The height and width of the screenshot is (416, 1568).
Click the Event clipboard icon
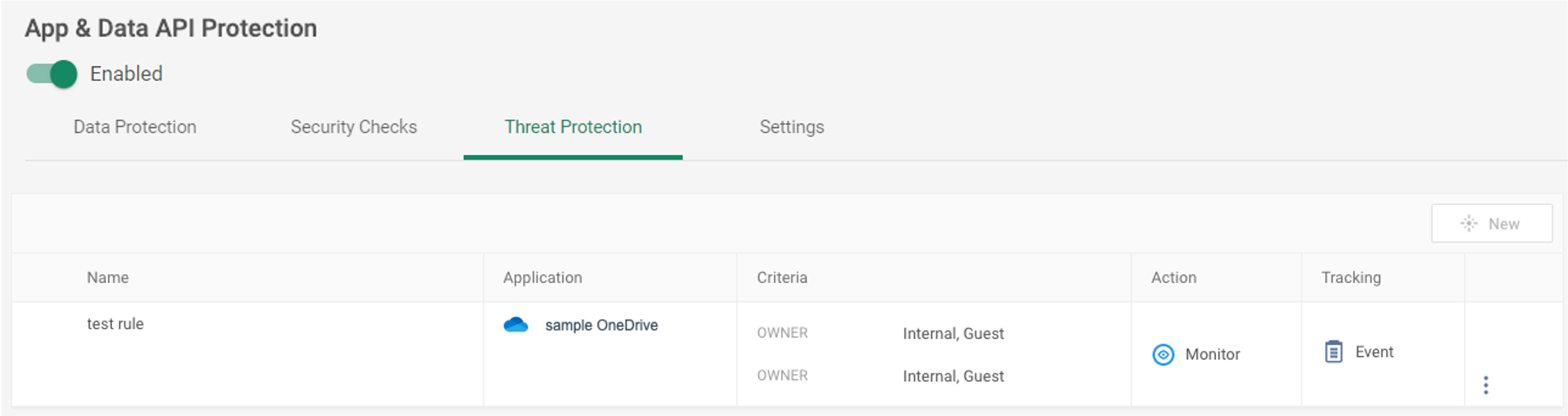(1333, 352)
